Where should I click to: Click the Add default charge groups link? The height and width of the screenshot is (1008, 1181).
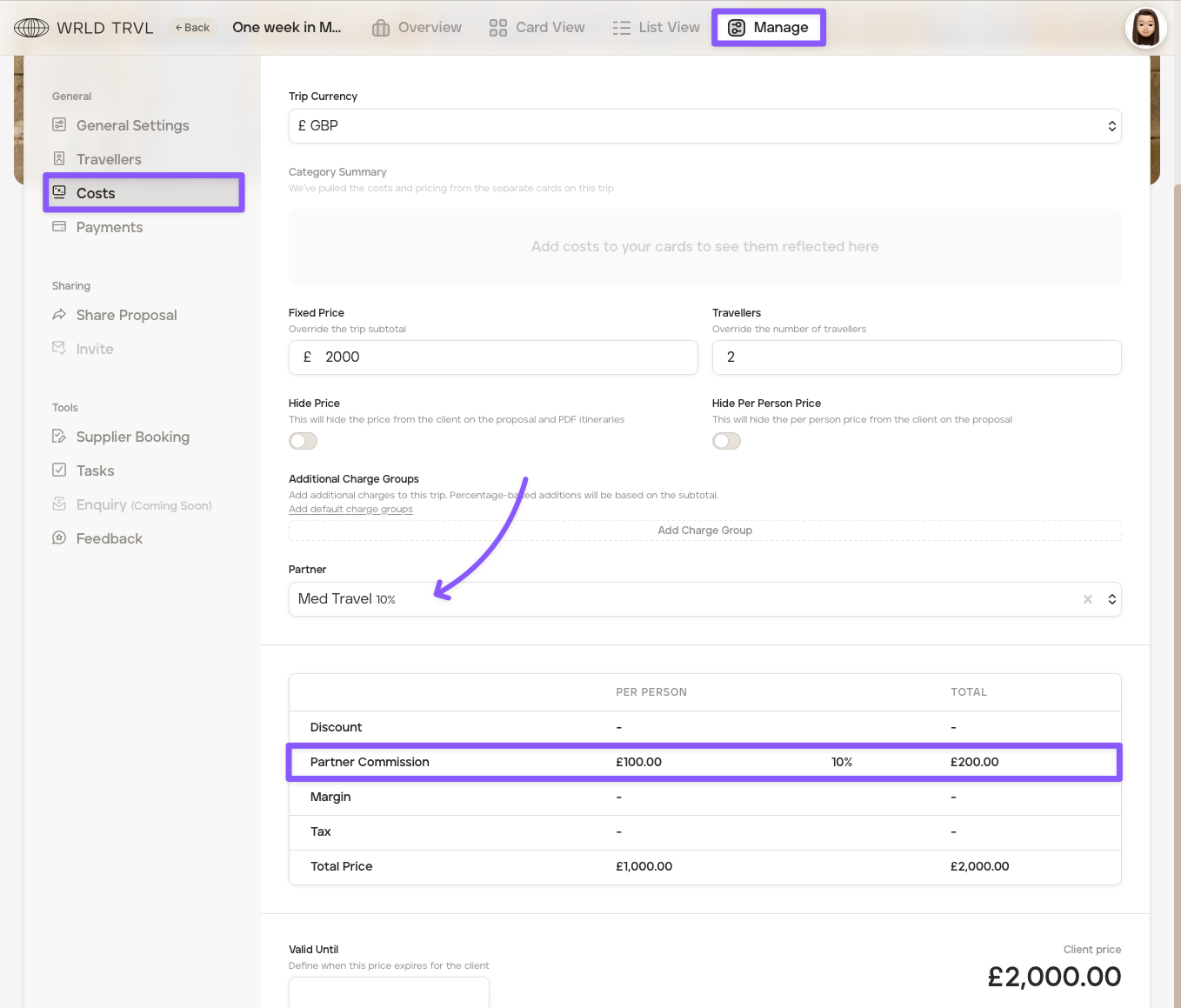click(x=350, y=510)
